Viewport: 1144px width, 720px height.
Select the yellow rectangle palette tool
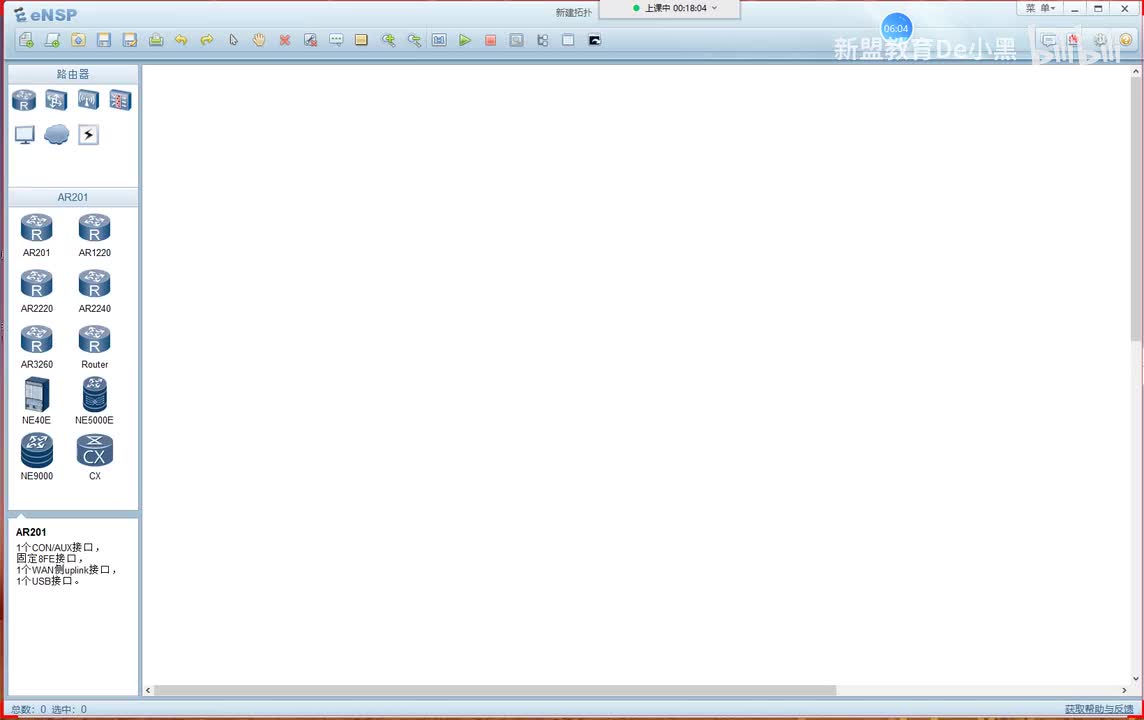coord(361,40)
